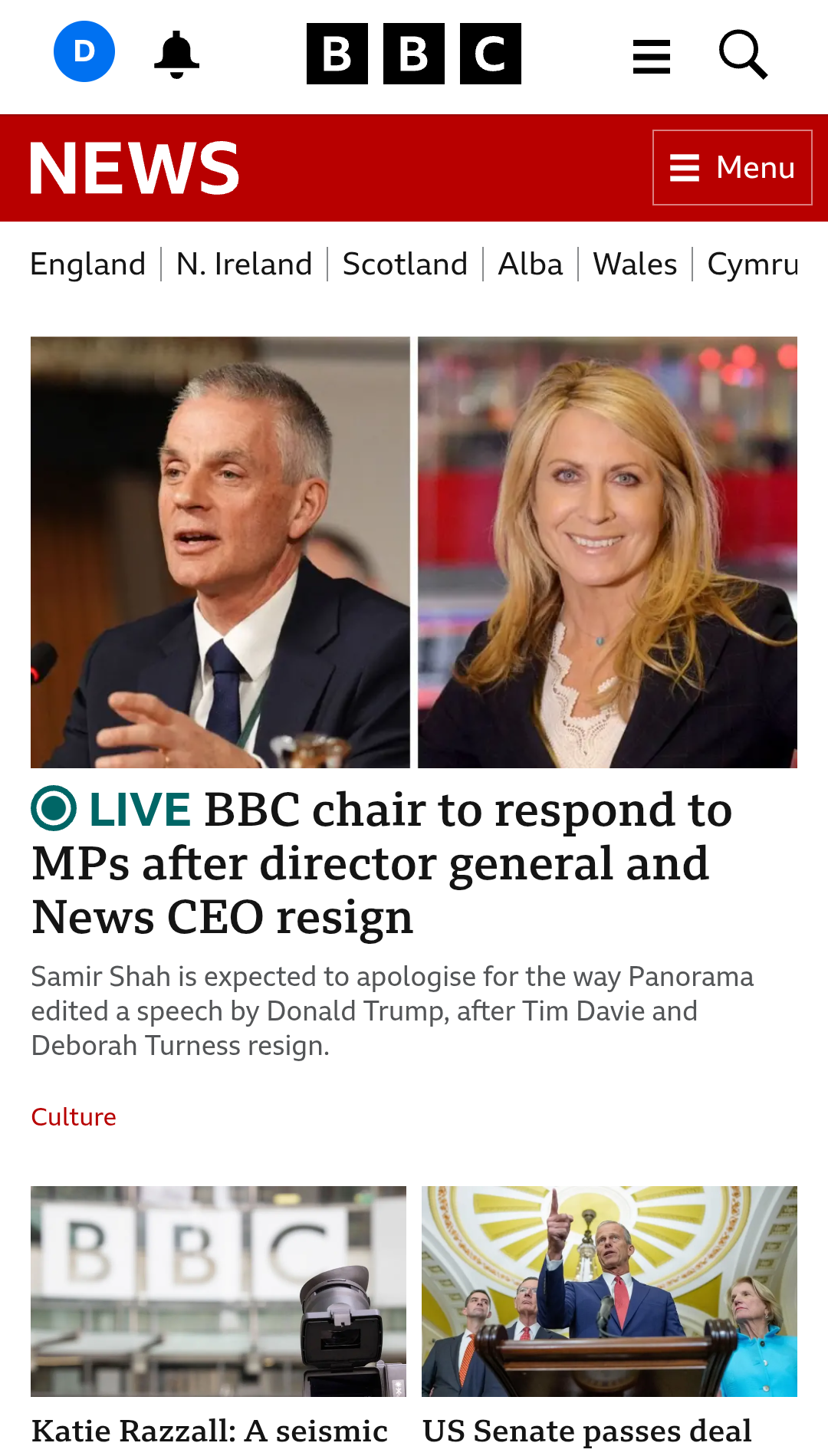This screenshot has width=828, height=1456.
Task: Open notifications bell icon
Action: point(176,54)
